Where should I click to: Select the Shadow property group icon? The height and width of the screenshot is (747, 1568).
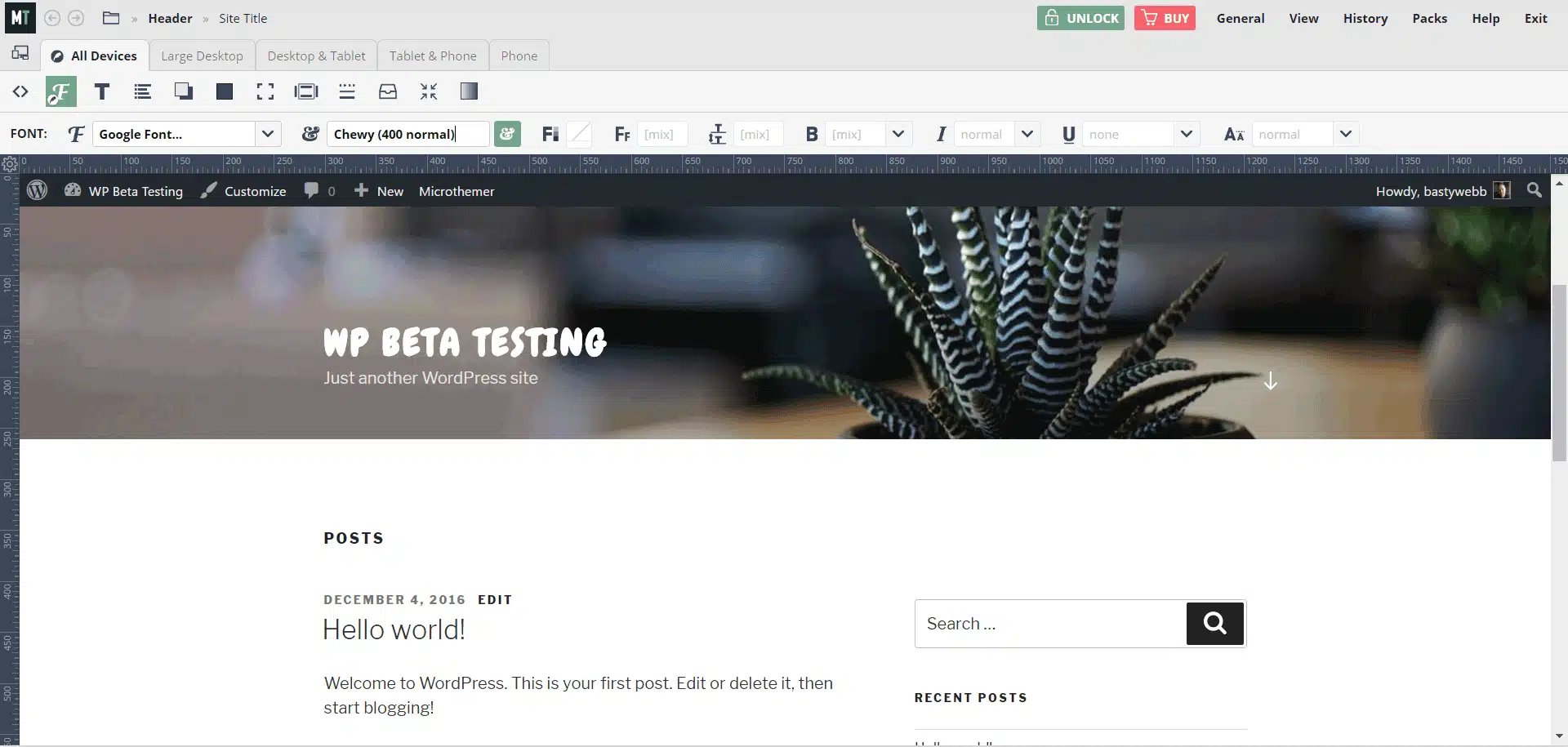[184, 91]
